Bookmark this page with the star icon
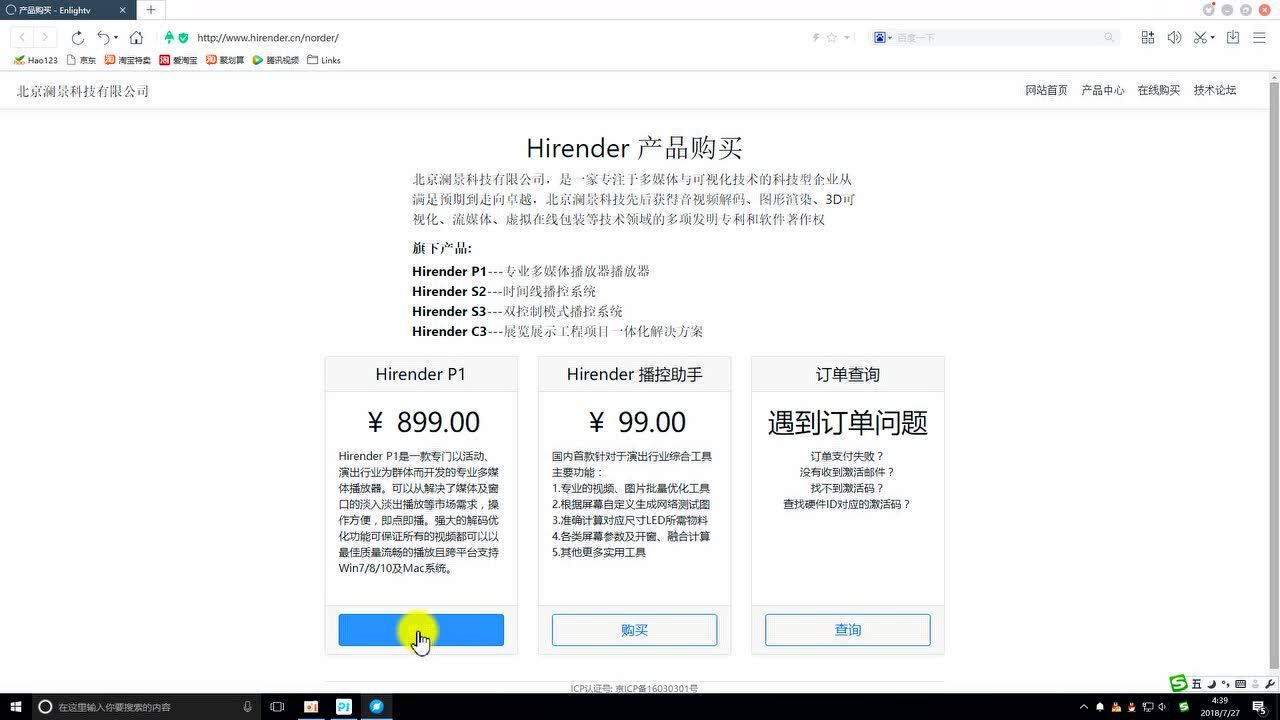 tap(832, 37)
